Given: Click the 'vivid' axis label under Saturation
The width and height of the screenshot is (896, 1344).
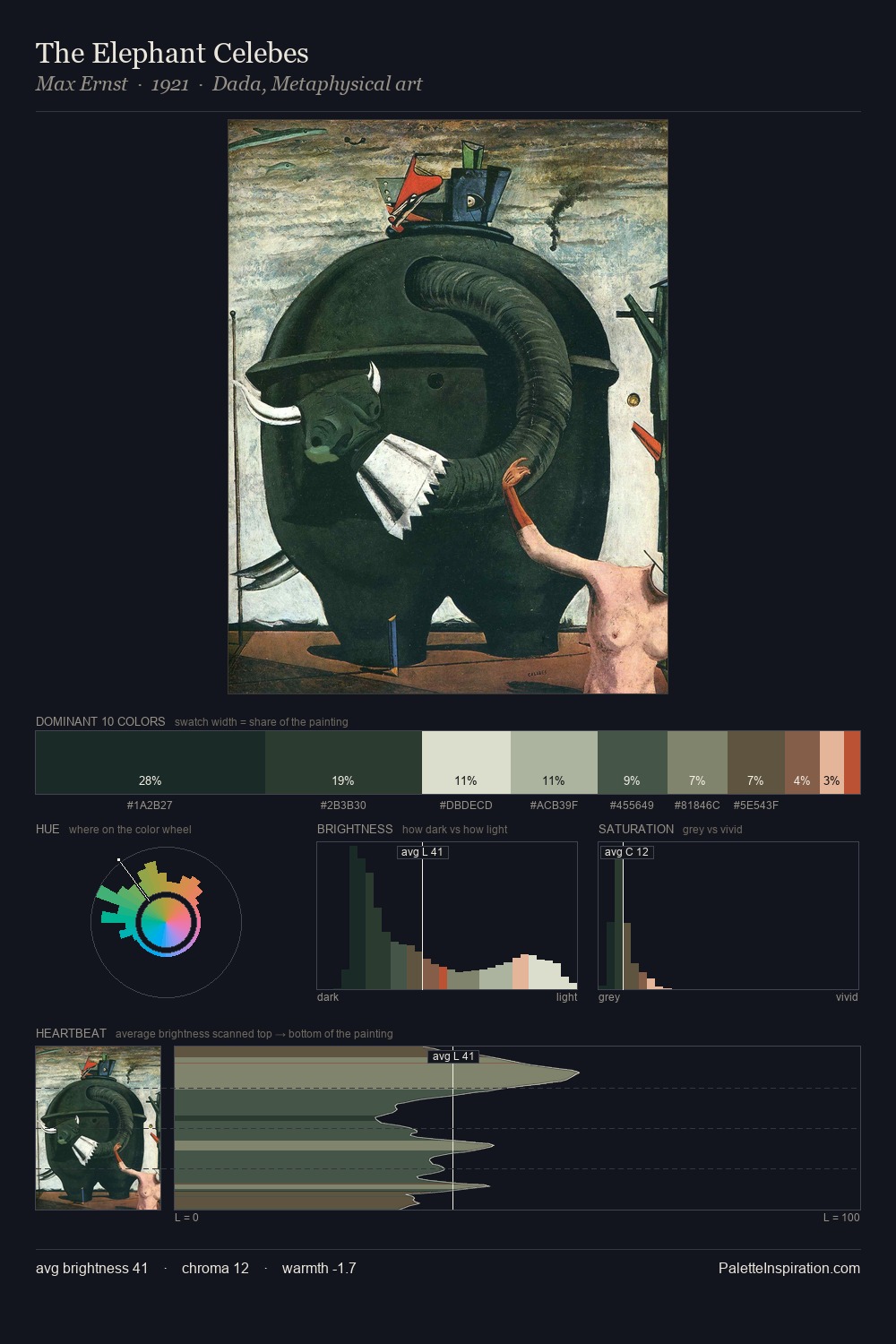Looking at the screenshot, I should click(x=847, y=997).
